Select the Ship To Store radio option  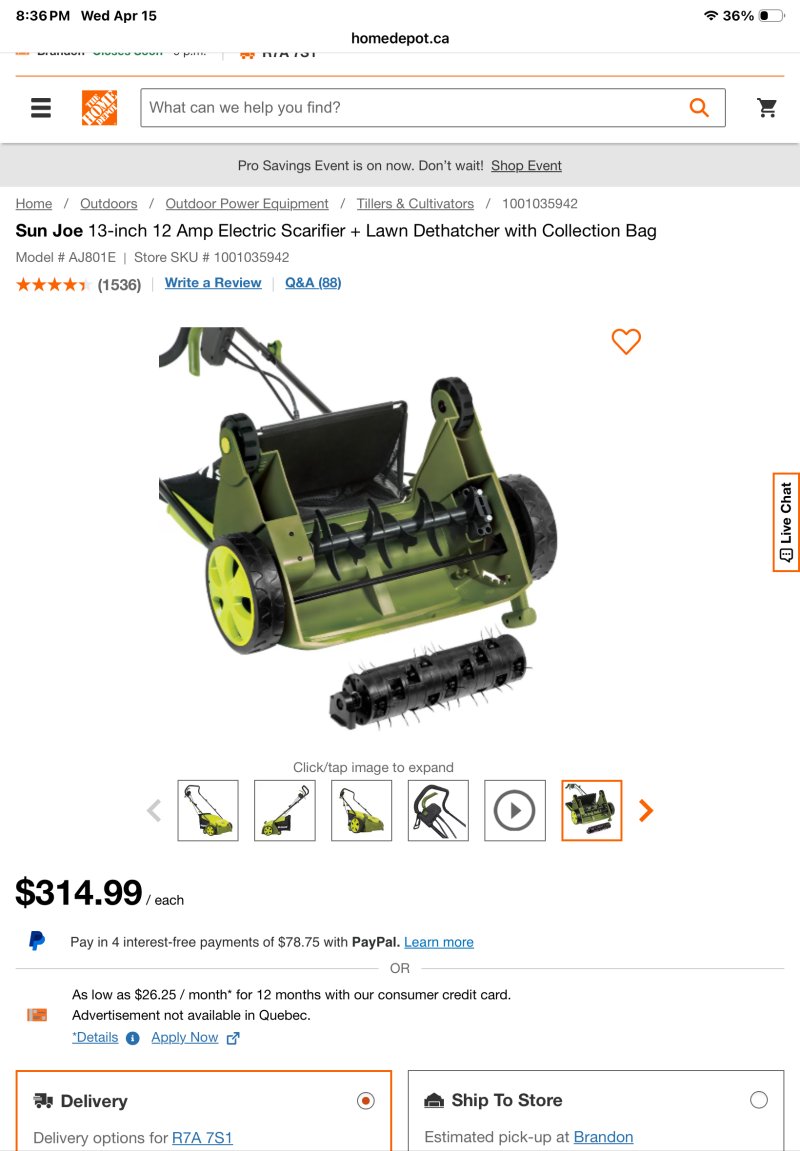tap(759, 1100)
